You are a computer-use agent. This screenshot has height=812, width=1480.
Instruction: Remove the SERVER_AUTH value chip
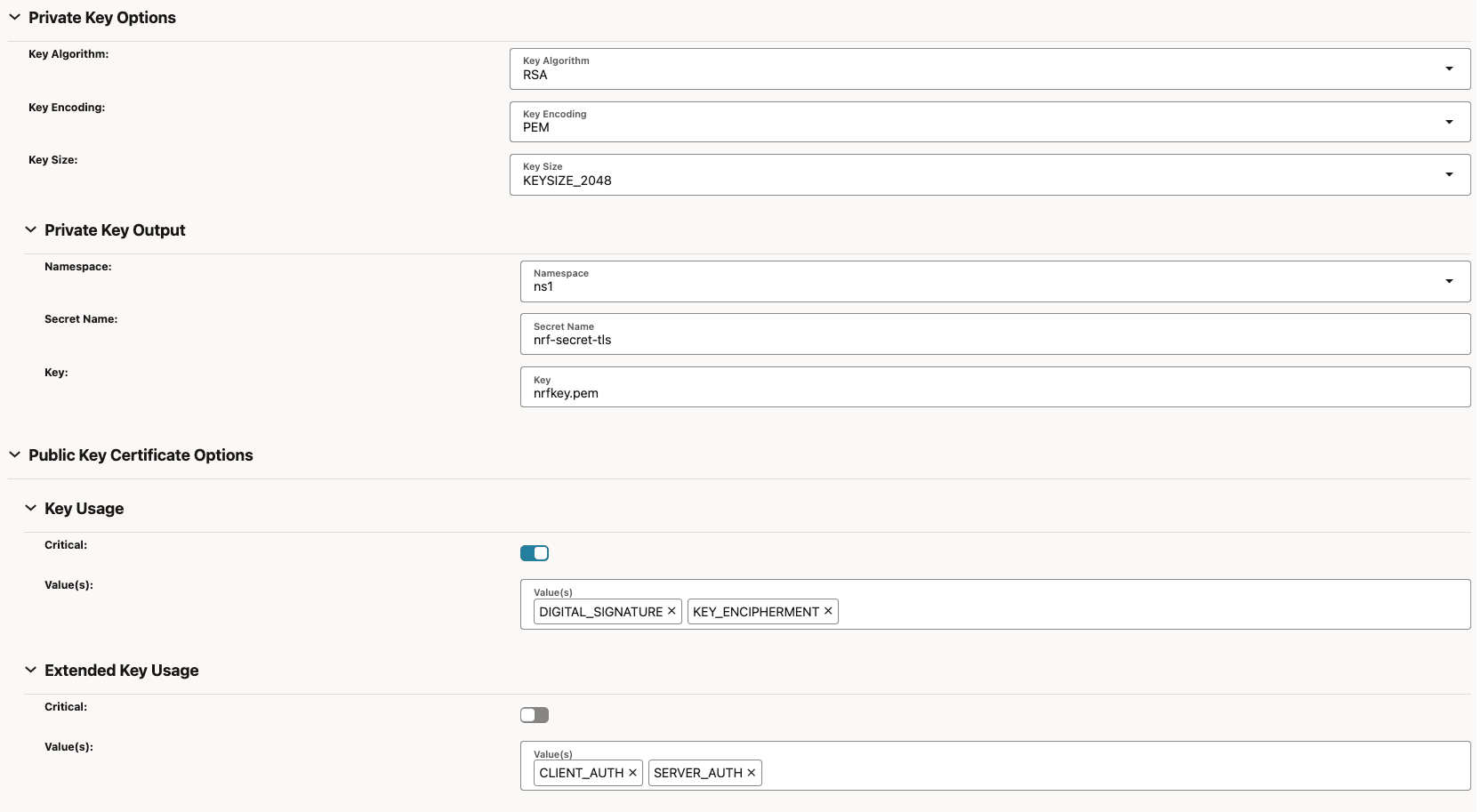coord(752,773)
